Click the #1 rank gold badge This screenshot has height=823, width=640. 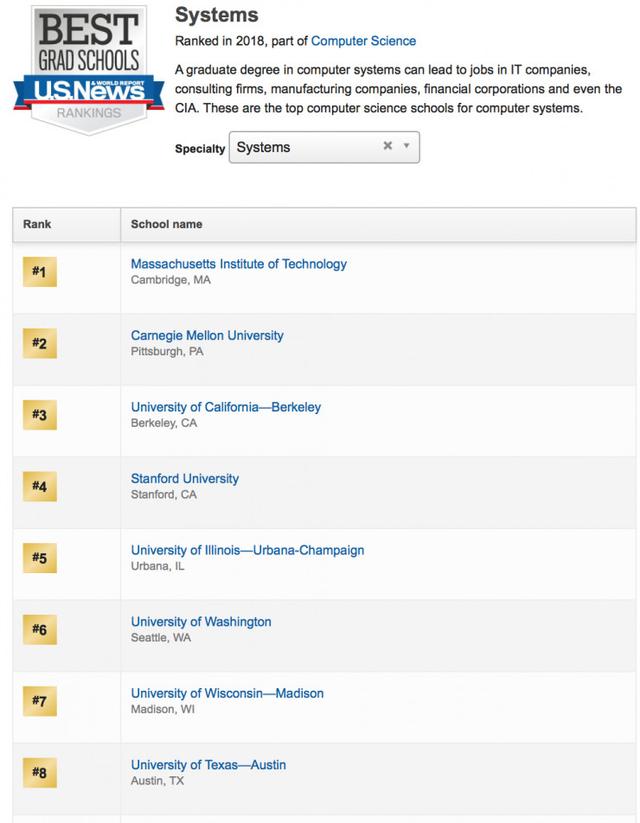pos(40,272)
